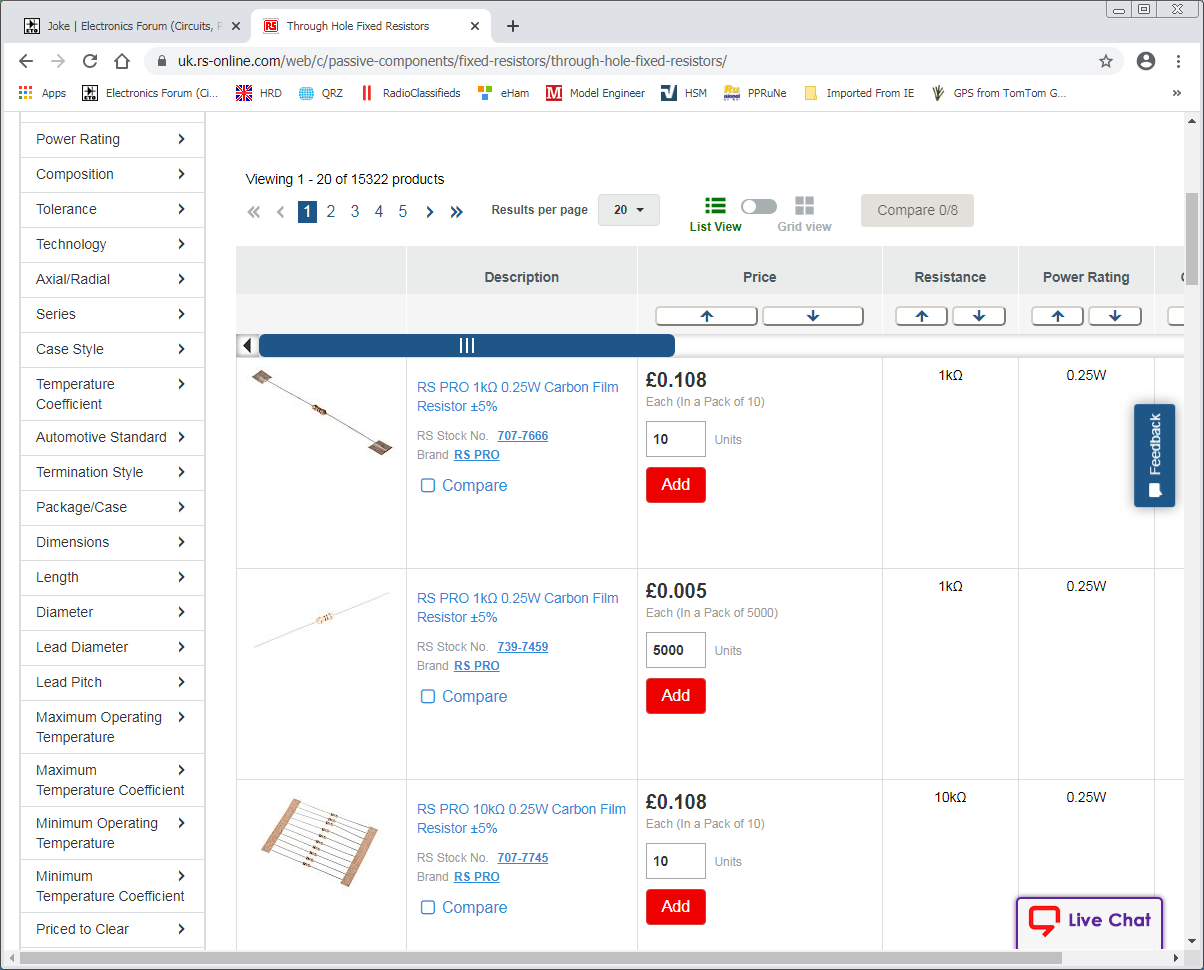Click the horizontal table scroll slider handle
The height and width of the screenshot is (970, 1204).
pos(467,345)
